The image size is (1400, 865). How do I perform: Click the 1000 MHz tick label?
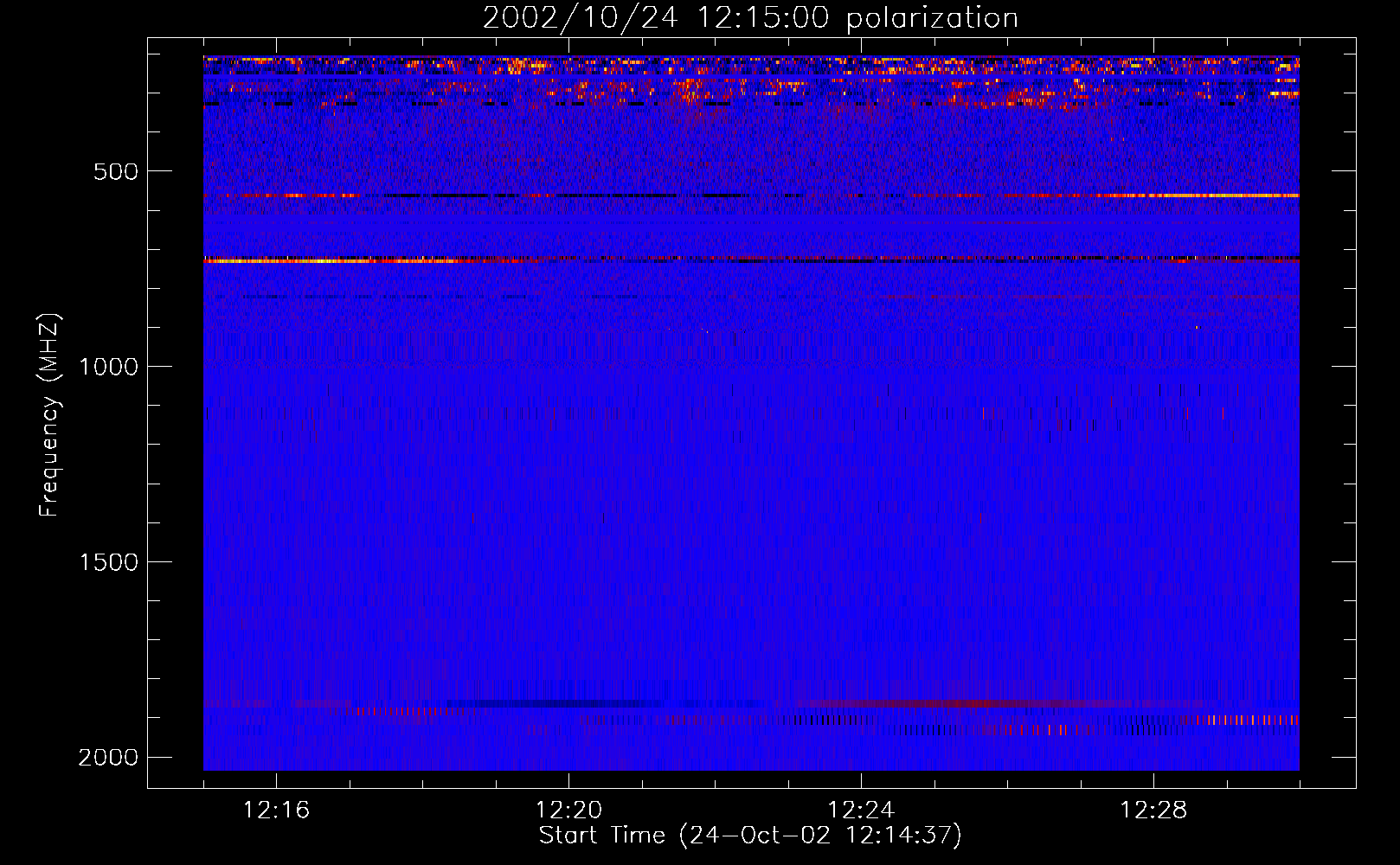108,367
